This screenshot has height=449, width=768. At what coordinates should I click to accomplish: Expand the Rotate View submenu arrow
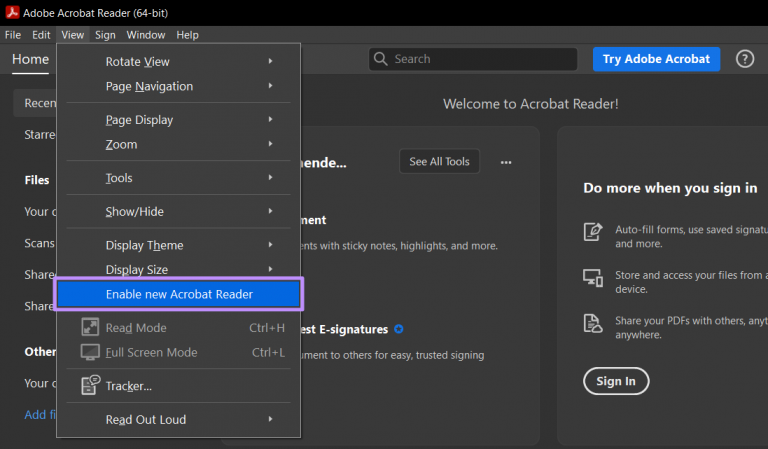[270, 61]
